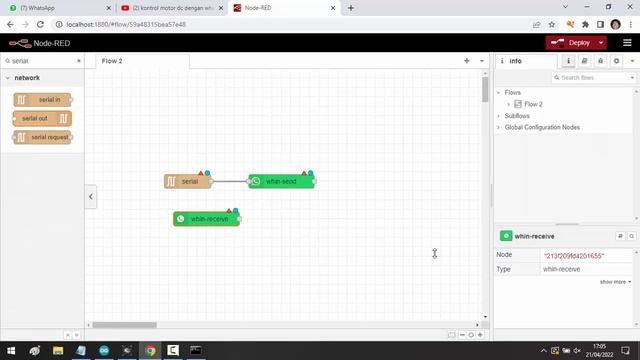The image size is (640, 360).
Task: Select the serial node on the canvas
Action: (x=188, y=181)
